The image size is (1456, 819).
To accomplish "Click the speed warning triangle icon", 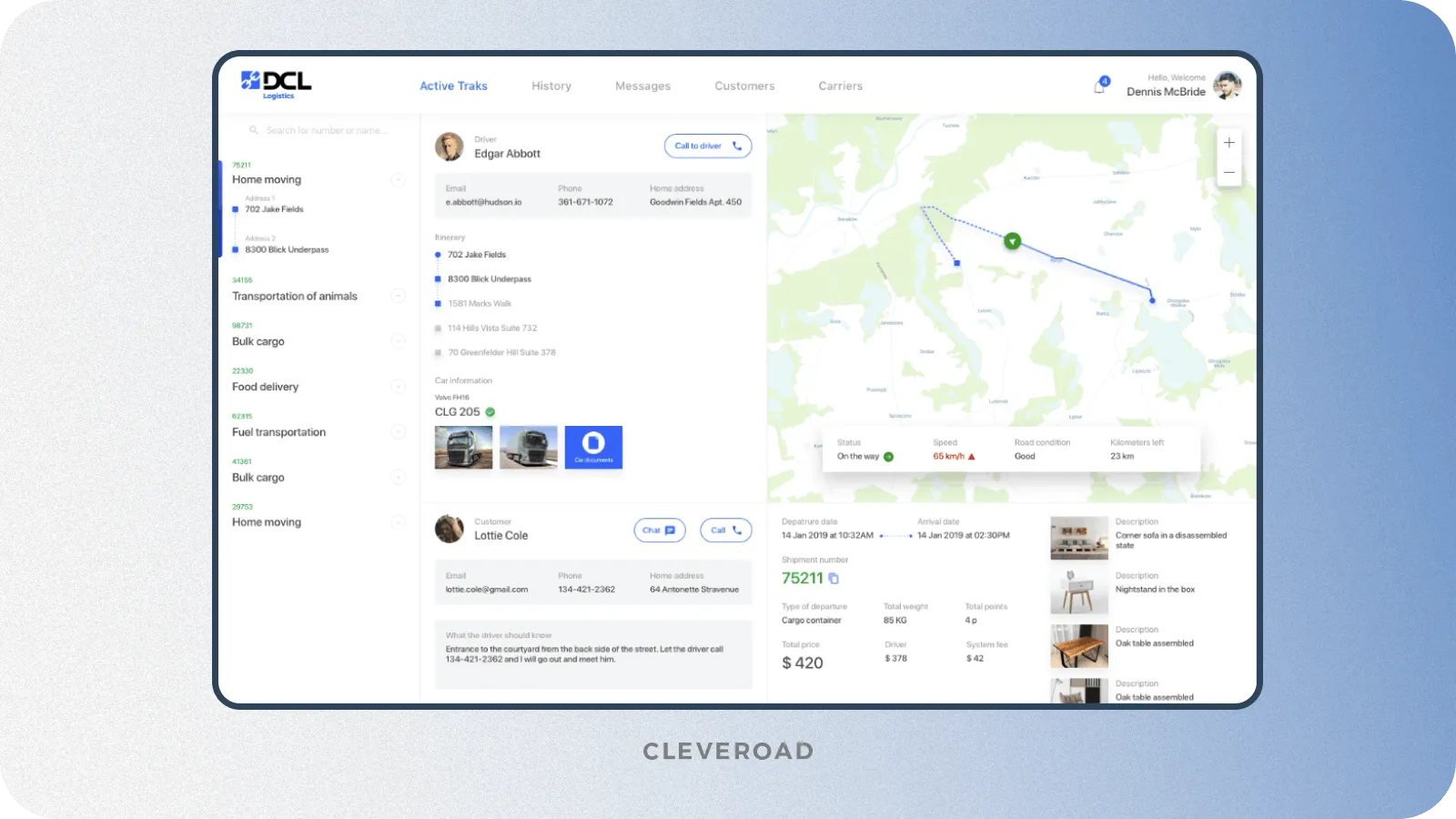I will click(x=971, y=457).
